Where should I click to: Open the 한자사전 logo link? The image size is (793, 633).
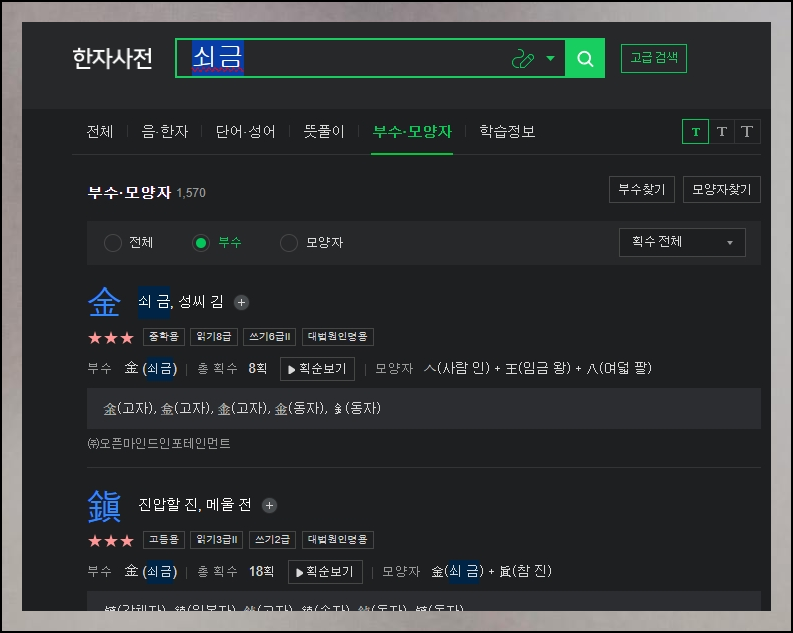pos(112,58)
